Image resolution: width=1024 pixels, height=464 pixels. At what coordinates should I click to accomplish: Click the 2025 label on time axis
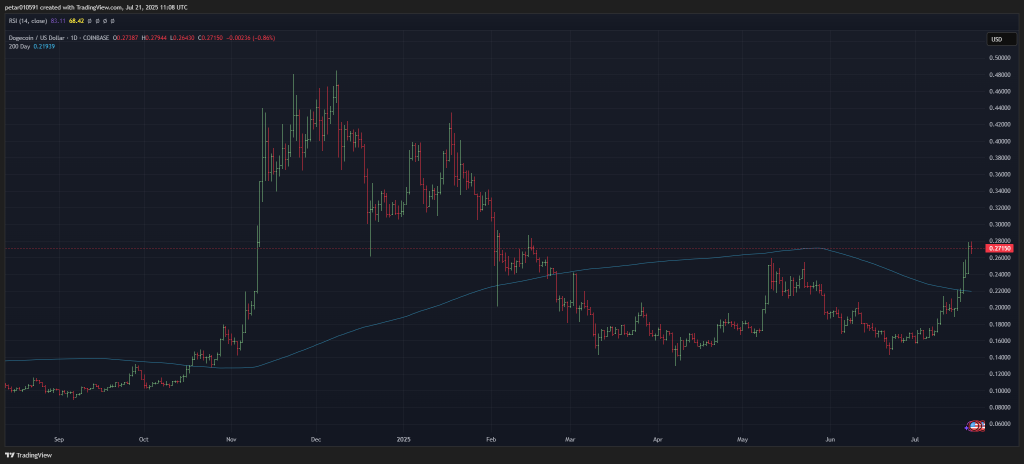coord(403,440)
